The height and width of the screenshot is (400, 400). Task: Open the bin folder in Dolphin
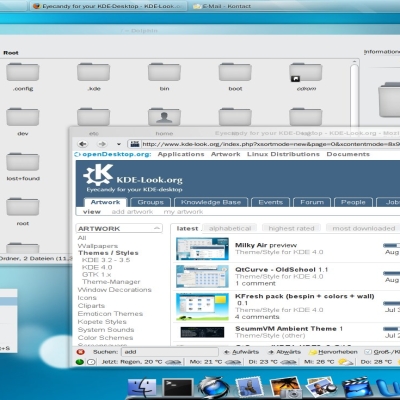coord(164,77)
